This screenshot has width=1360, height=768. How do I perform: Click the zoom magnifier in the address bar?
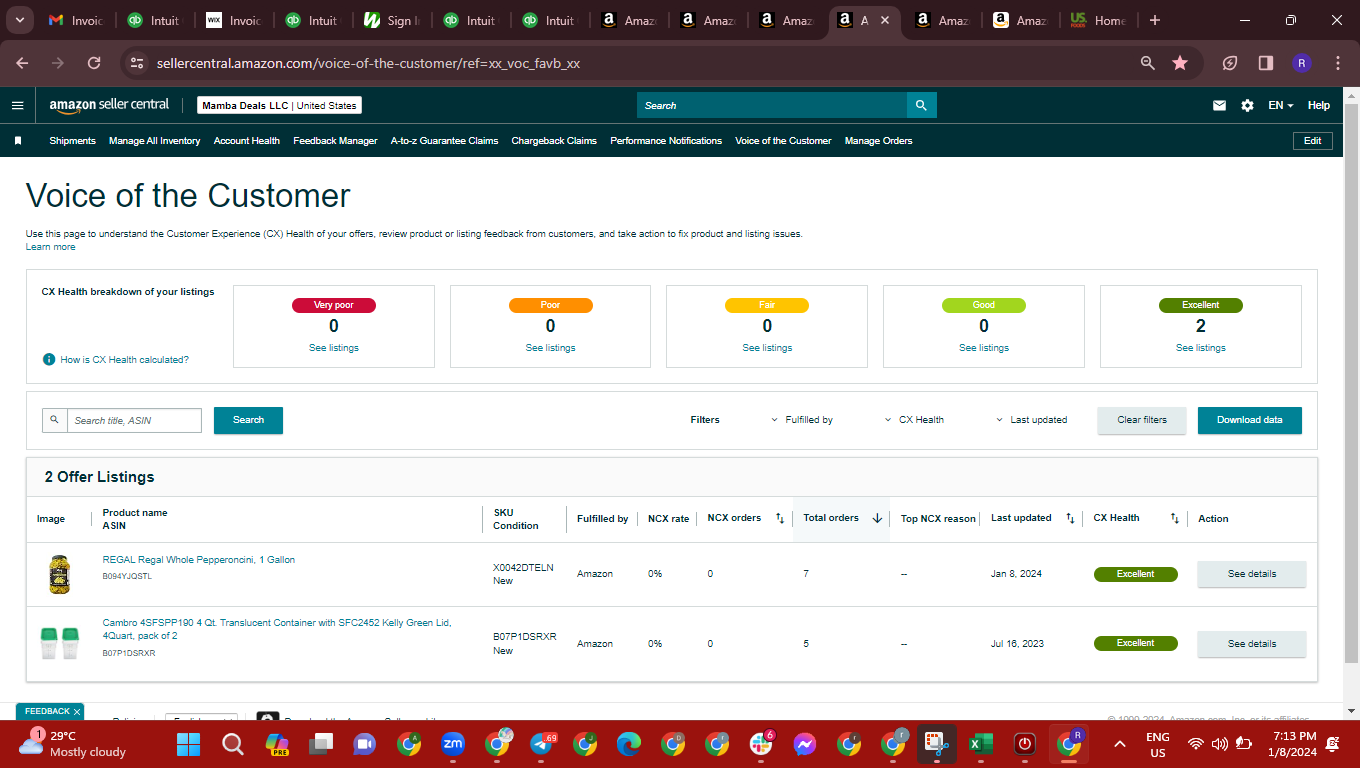tap(1148, 63)
